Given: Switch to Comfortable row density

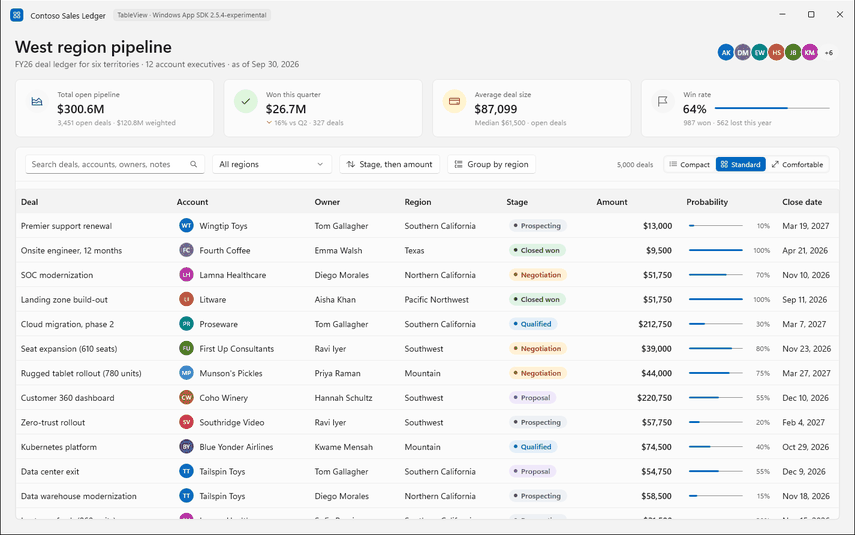Looking at the screenshot, I should 797,164.
